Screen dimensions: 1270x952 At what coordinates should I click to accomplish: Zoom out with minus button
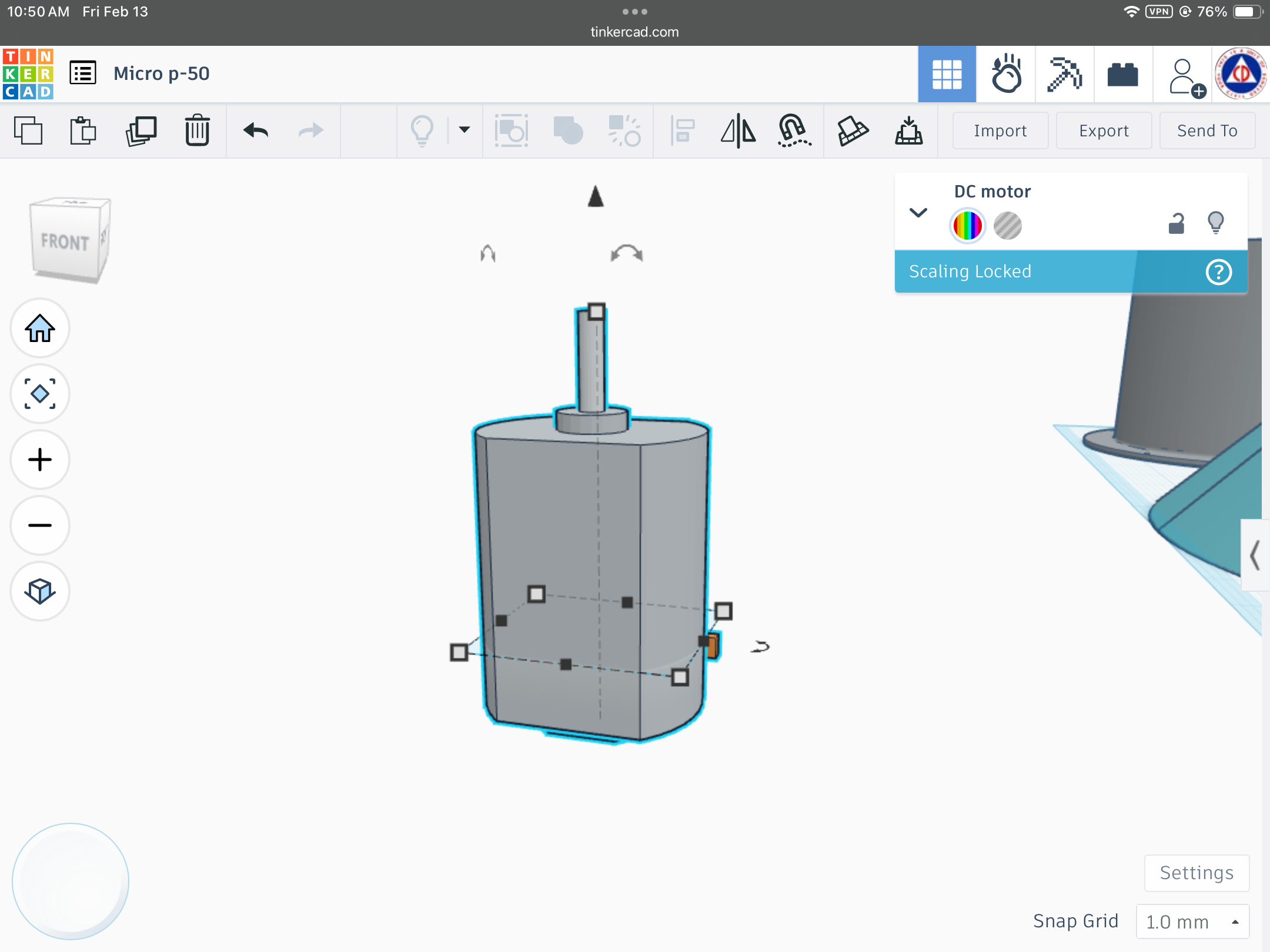(x=40, y=525)
